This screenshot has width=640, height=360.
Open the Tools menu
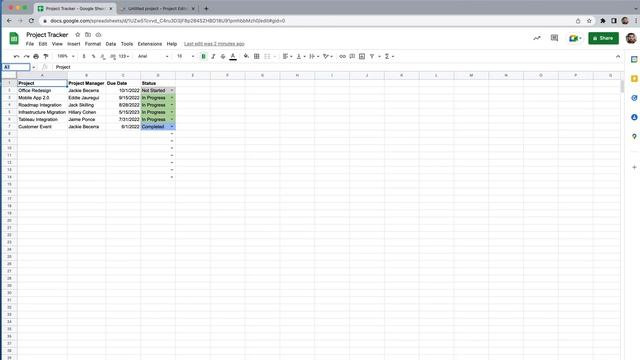(x=127, y=44)
